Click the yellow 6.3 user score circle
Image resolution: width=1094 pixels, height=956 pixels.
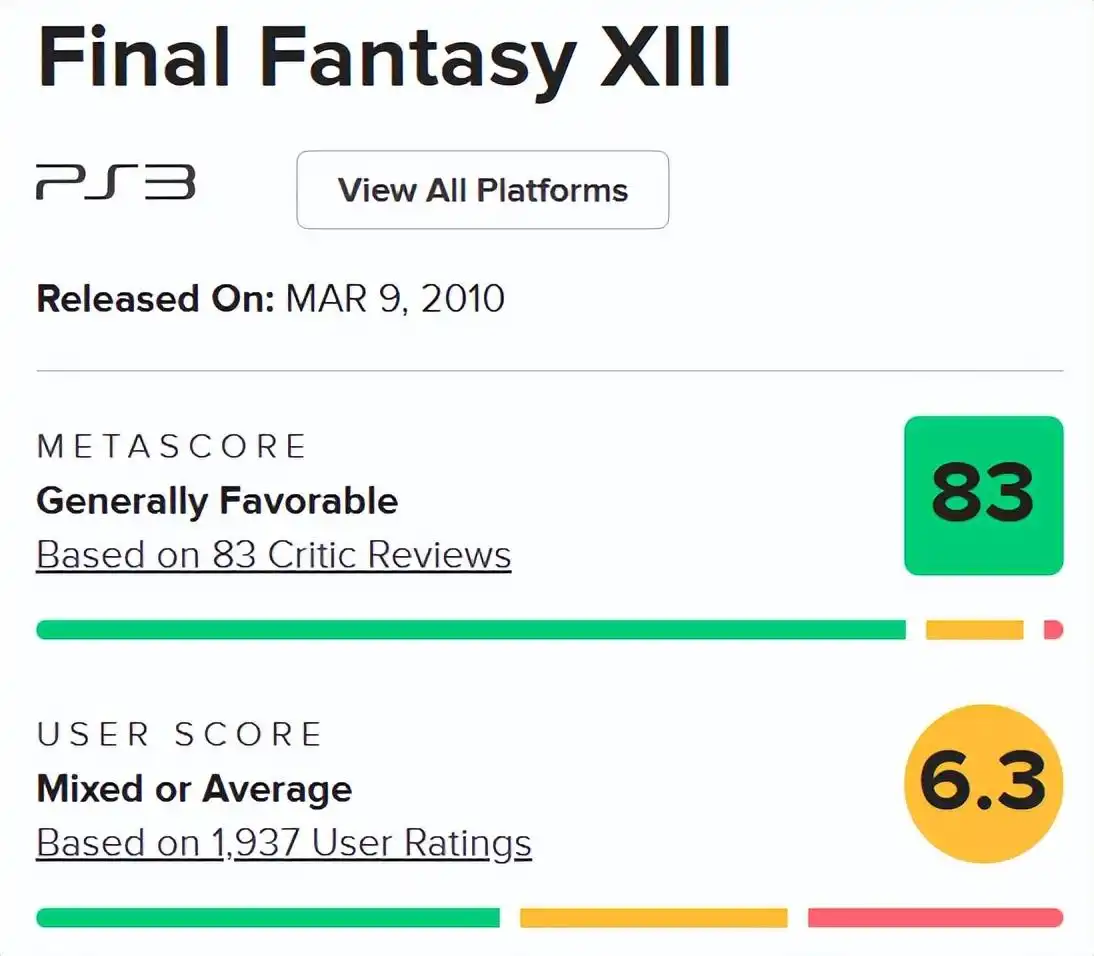click(x=983, y=783)
